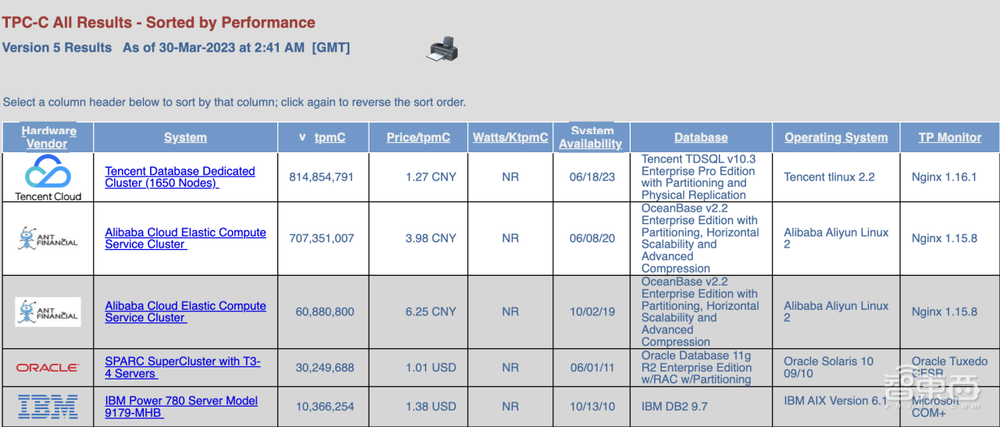Sort by System Availability header
The width and height of the screenshot is (1000, 427).
point(590,137)
